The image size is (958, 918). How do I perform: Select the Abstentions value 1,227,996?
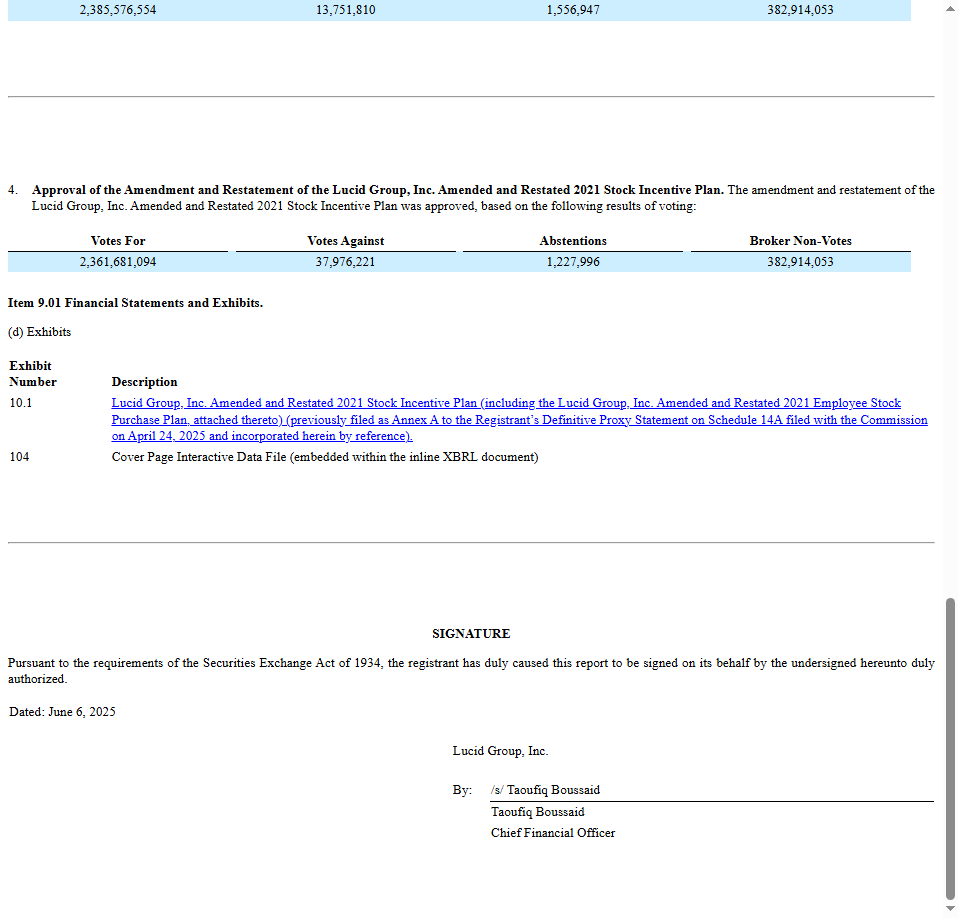click(573, 262)
